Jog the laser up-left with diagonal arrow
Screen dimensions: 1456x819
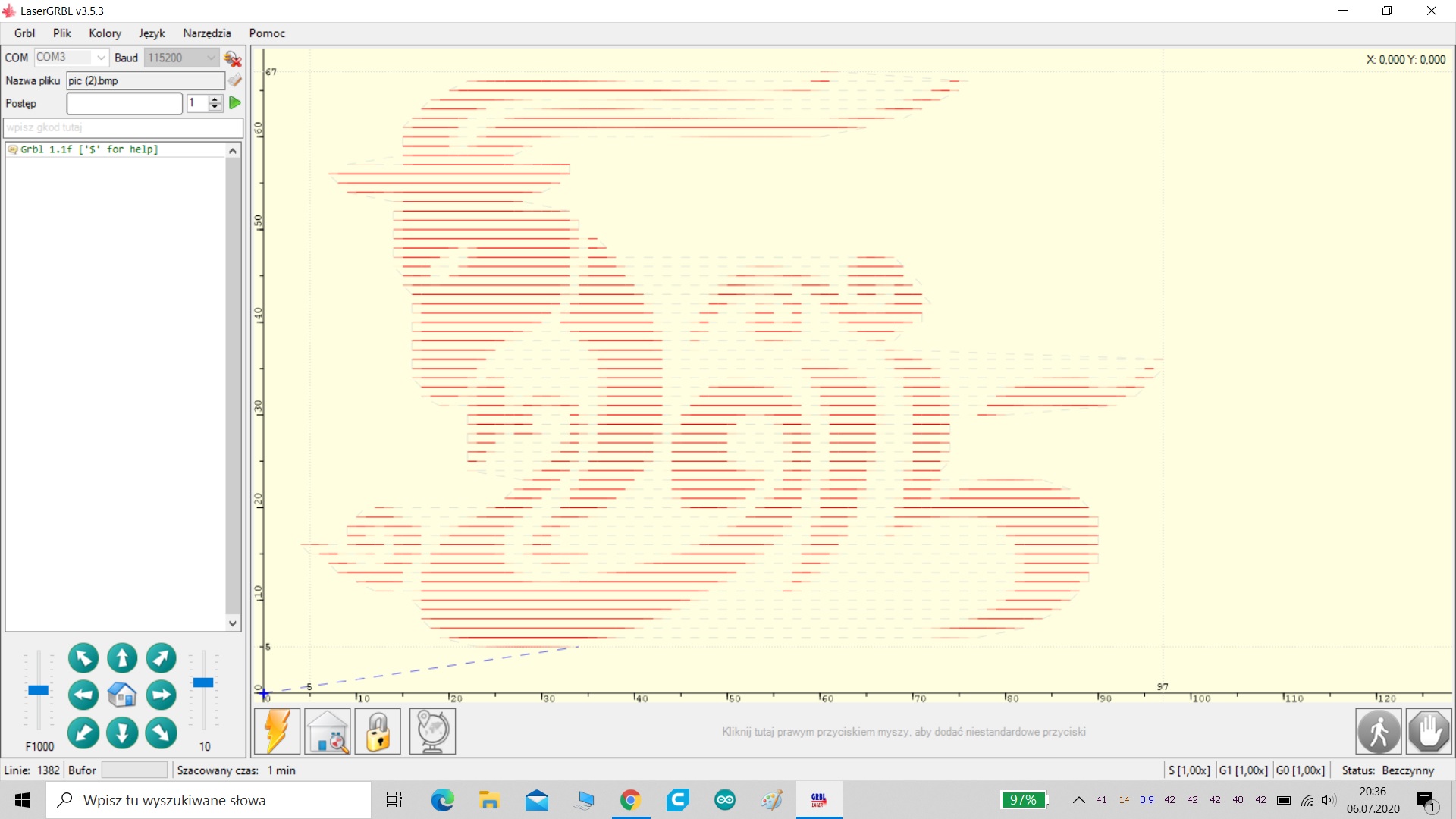pos(83,658)
